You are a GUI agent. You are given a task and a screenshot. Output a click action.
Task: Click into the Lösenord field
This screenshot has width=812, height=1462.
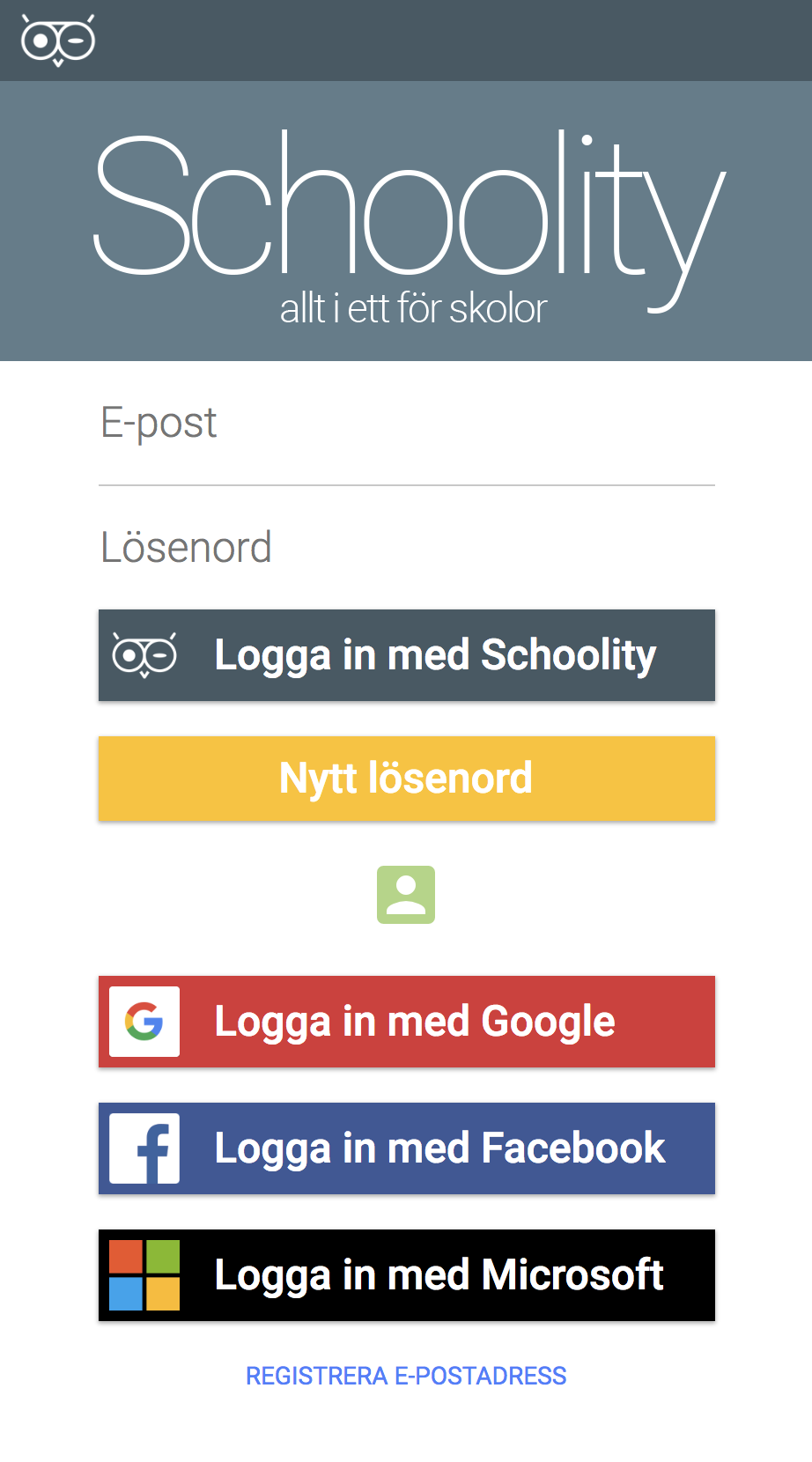click(405, 550)
